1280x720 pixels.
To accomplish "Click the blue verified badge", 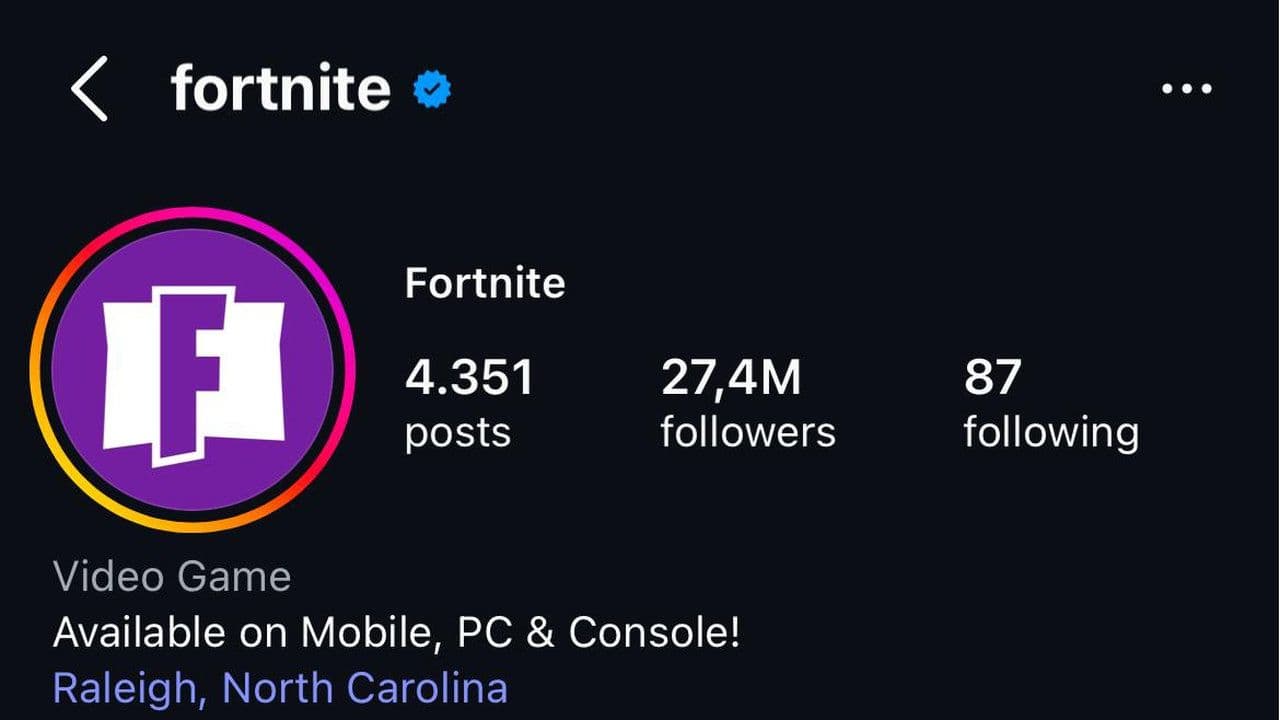I will [432, 91].
